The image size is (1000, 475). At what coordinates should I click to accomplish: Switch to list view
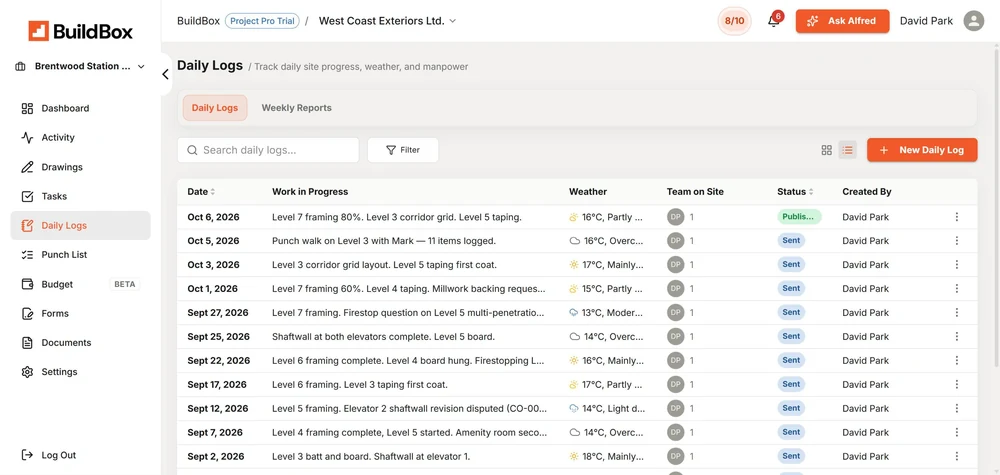848,150
